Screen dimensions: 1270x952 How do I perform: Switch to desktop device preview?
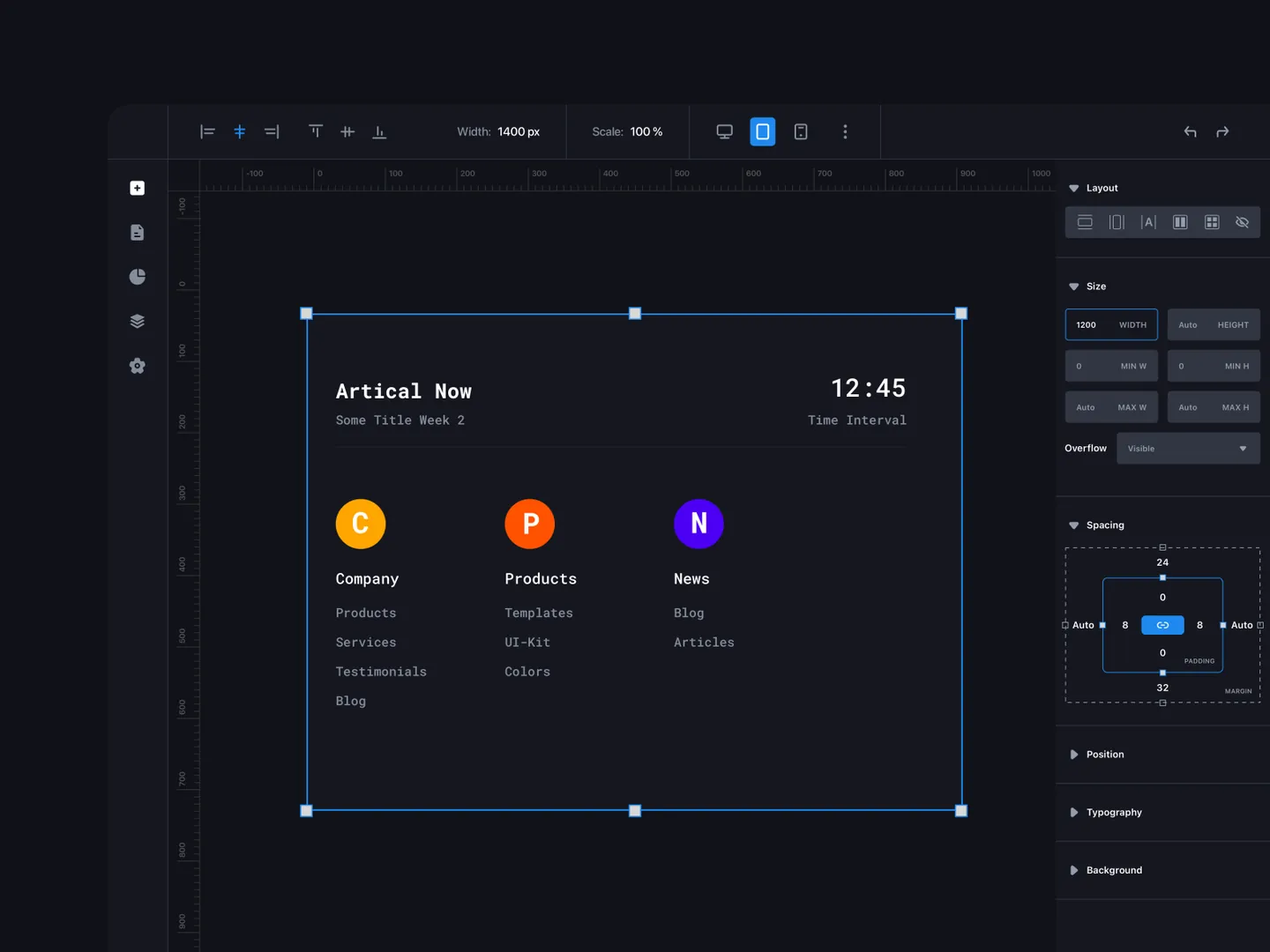pyautogui.click(x=724, y=132)
